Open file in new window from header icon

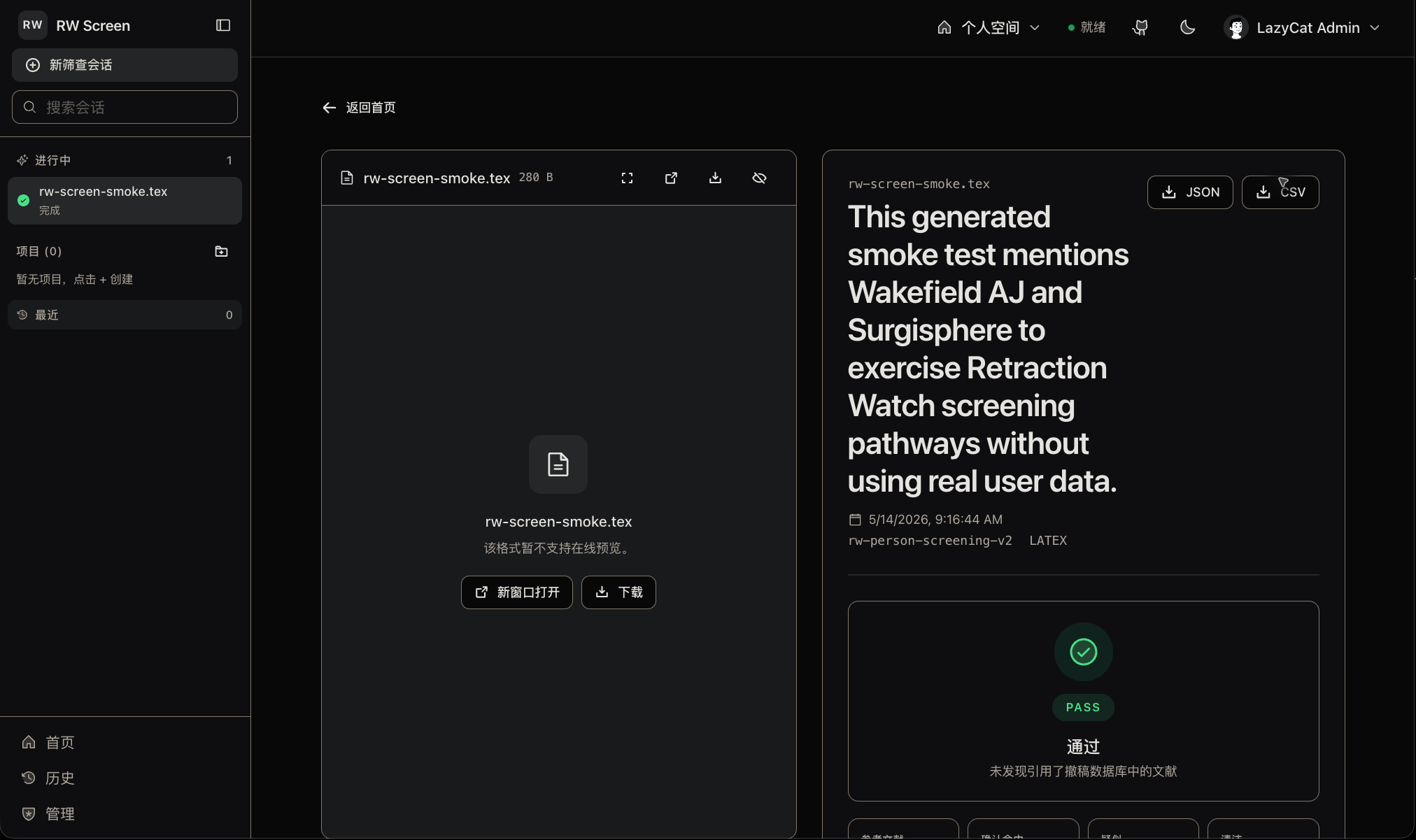click(671, 178)
